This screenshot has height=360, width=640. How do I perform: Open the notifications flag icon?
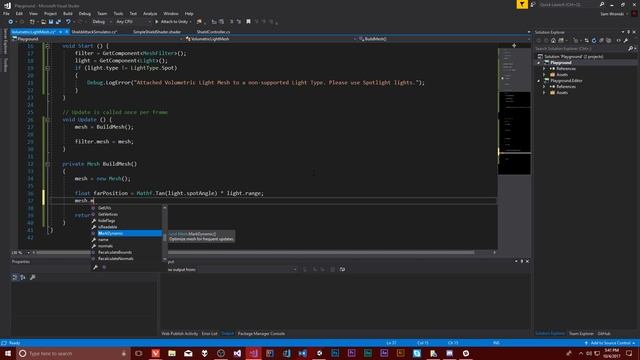[x=522, y=4]
